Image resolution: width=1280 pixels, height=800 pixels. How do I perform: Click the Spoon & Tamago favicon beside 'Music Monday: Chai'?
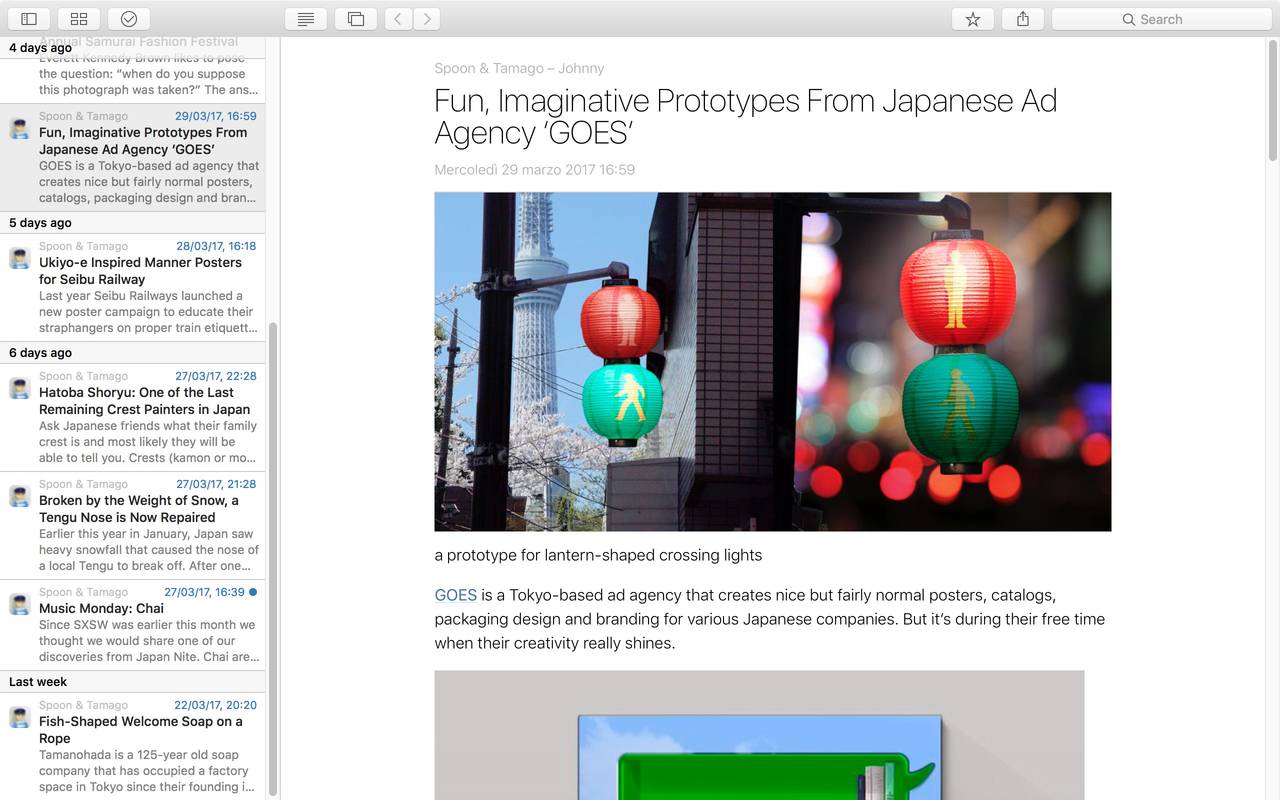coord(18,604)
